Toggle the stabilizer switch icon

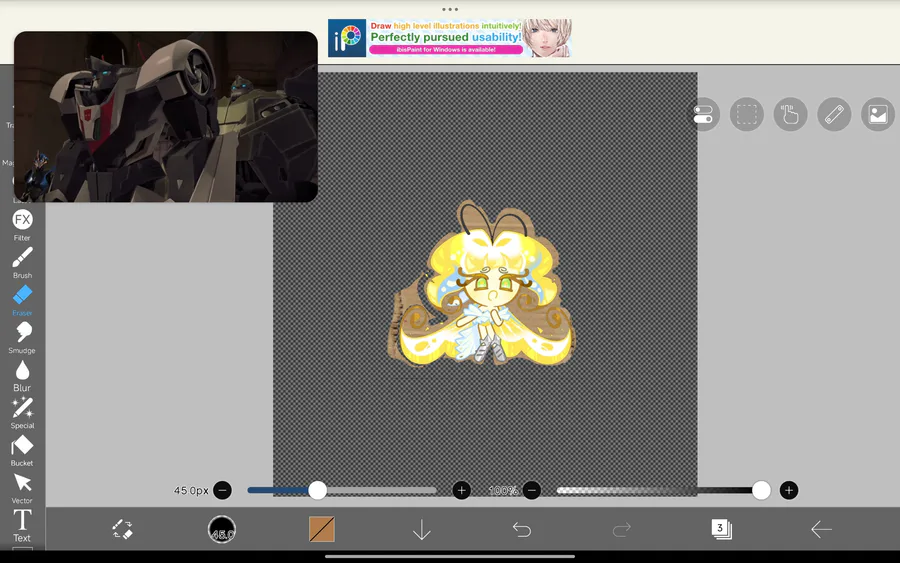703,114
